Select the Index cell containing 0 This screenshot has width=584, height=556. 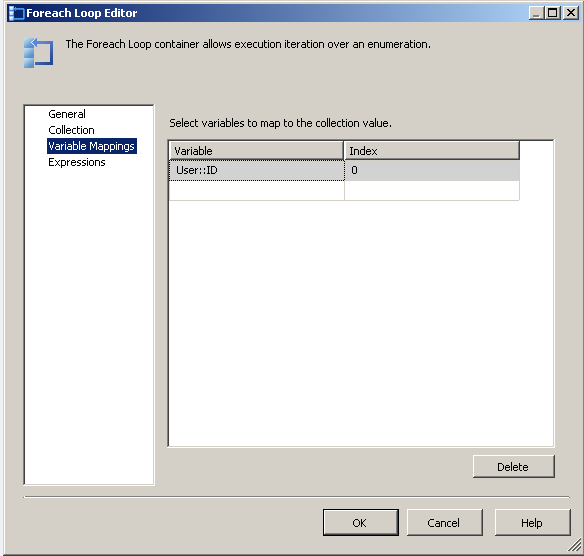point(432,170)
